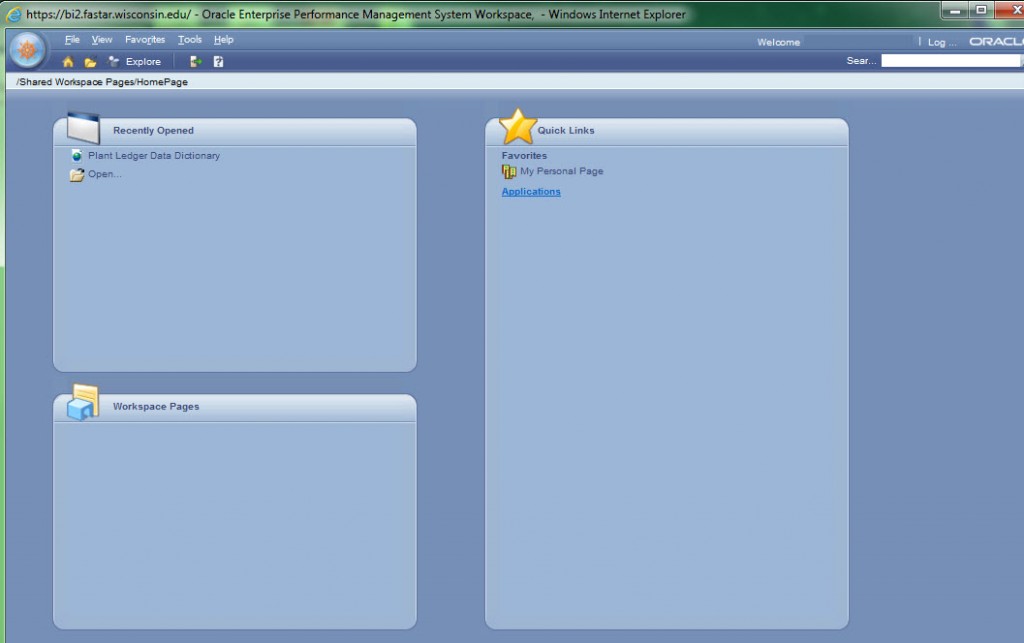The width and height of the screenshot is (1024, 643).
Task: Open the Tools menu
Action: 189,40
